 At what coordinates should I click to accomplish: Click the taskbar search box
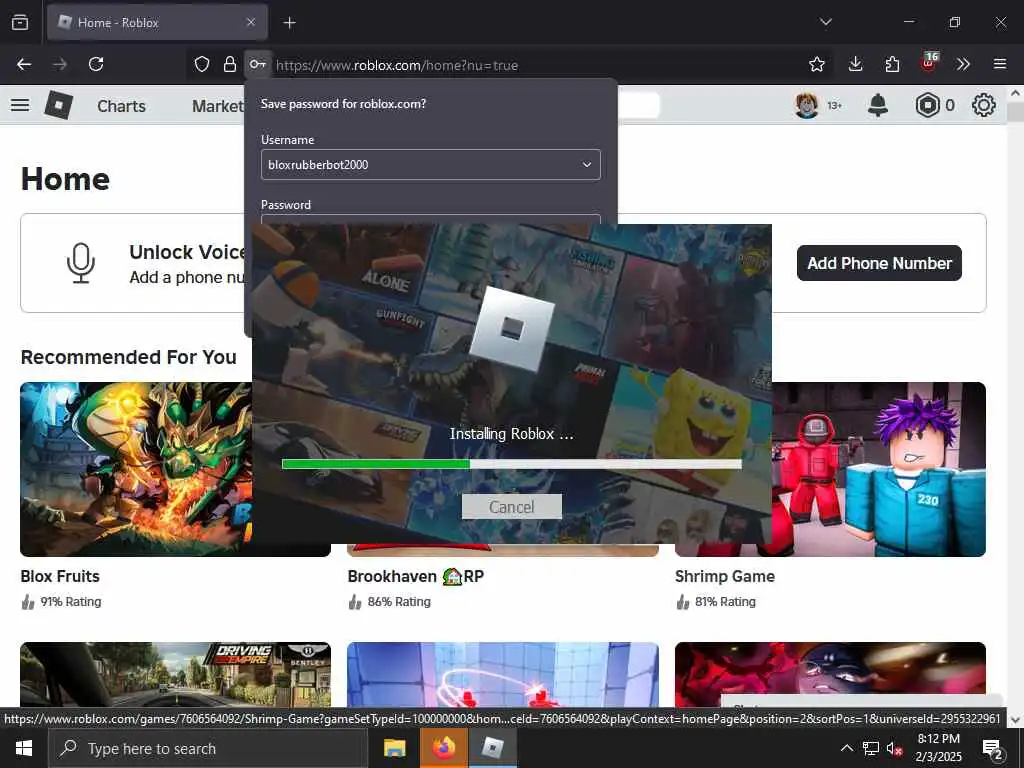pos(208,748)
